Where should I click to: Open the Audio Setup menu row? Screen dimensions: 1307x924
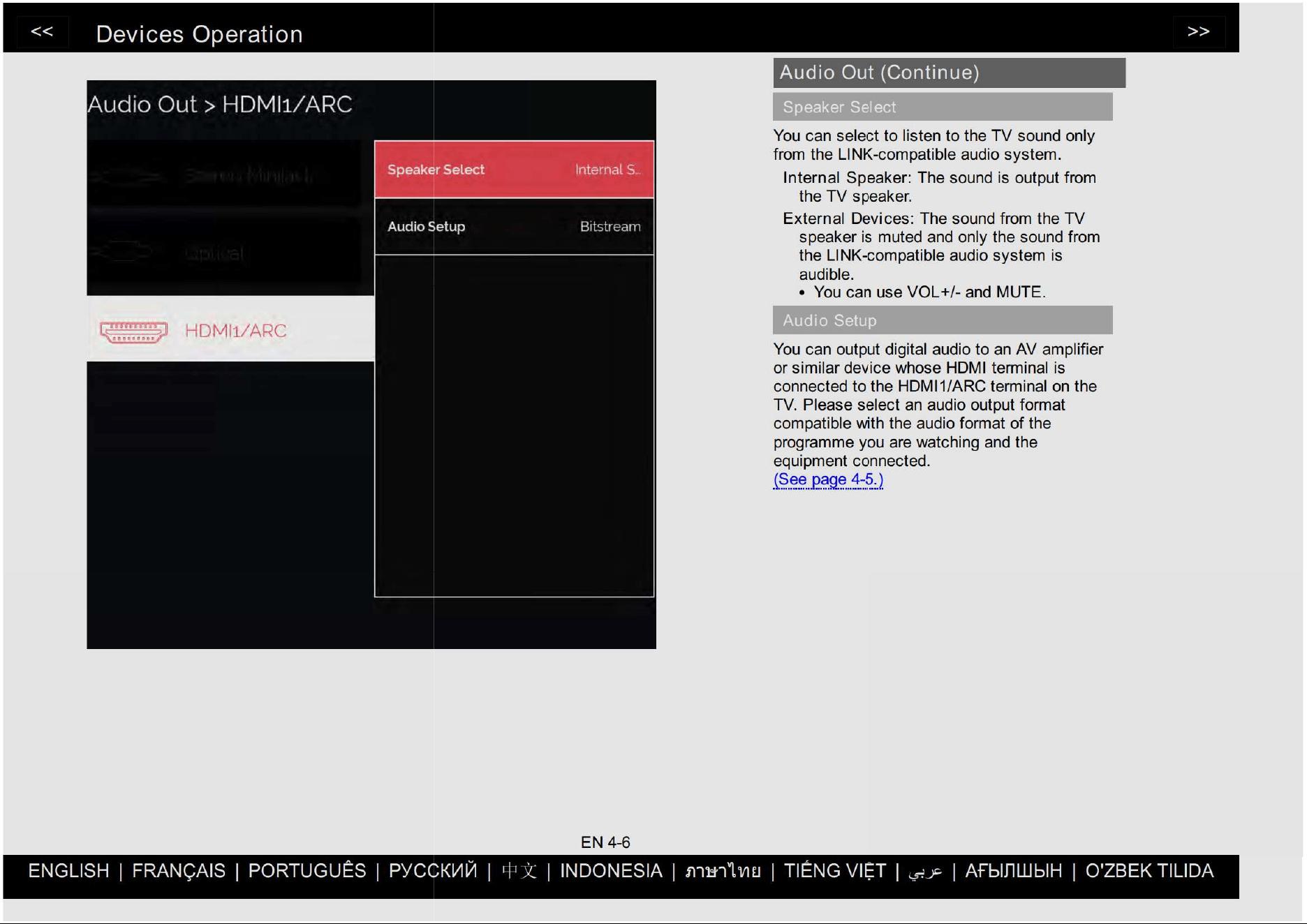[x=514, y=226]
